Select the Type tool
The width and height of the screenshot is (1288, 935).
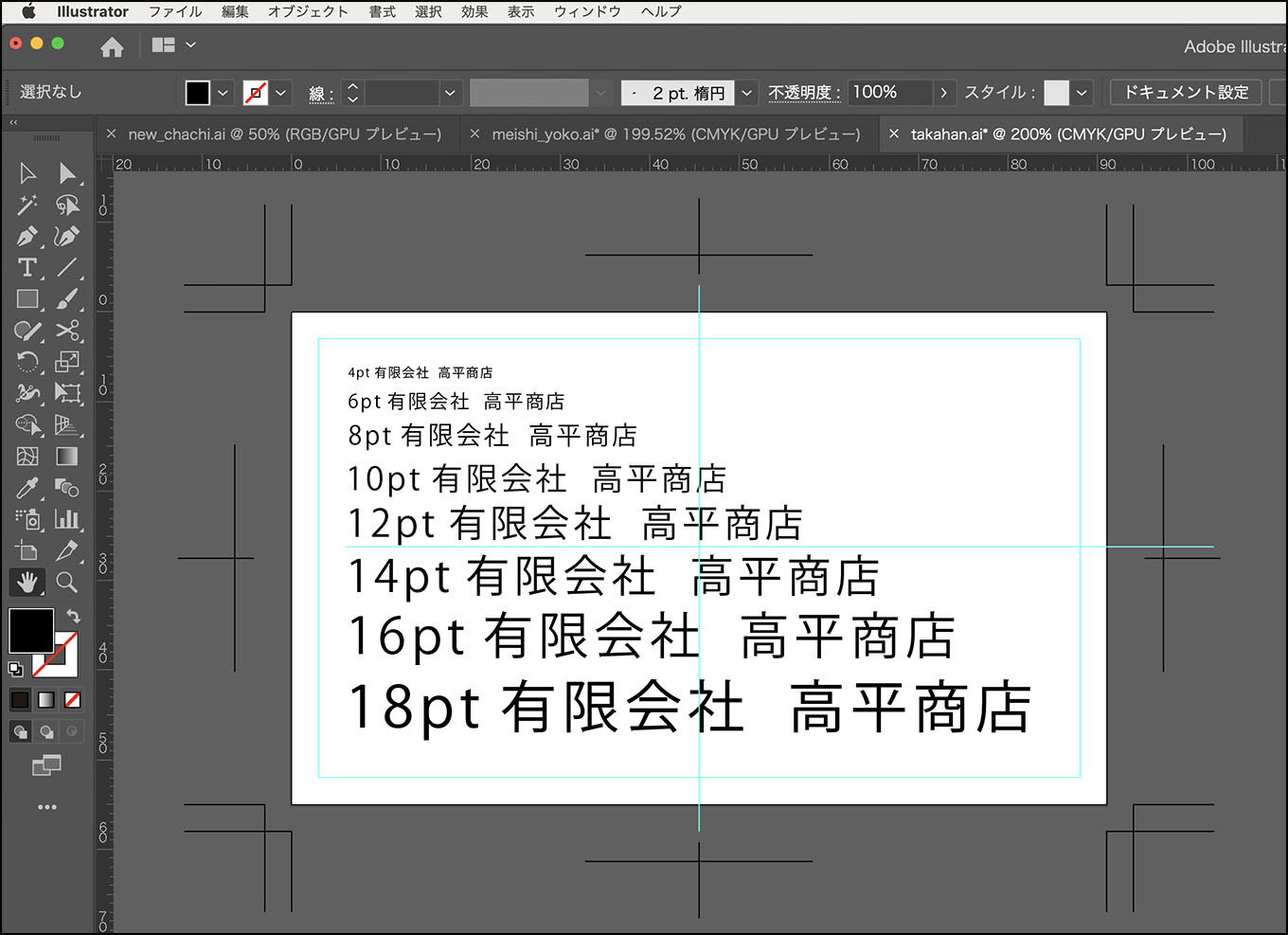27,267
